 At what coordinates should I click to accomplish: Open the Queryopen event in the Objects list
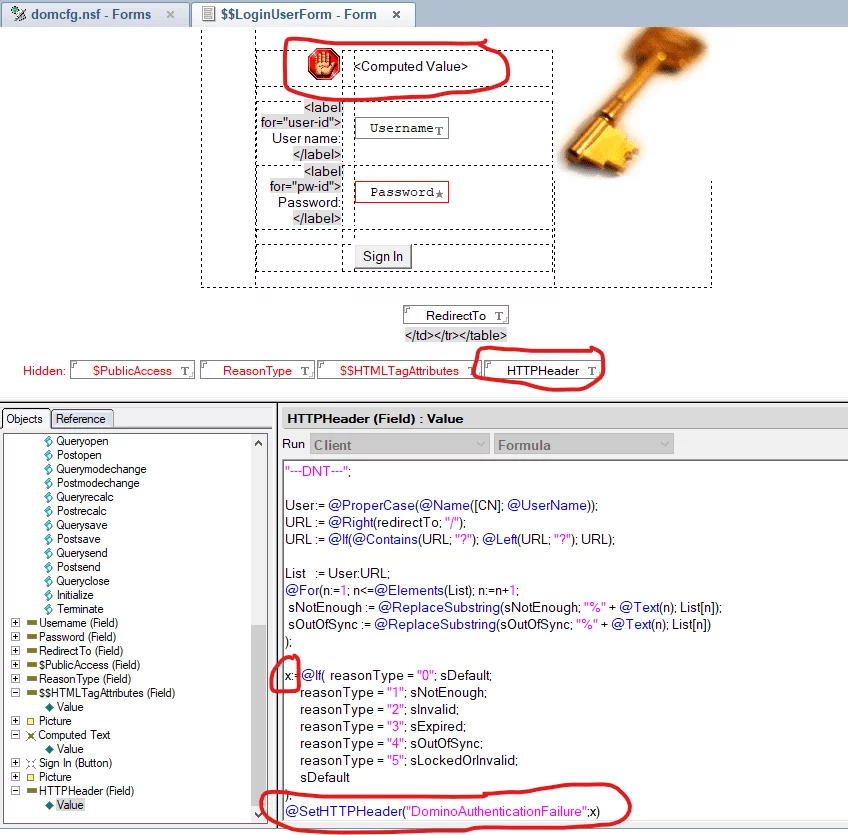[x=82, y=441]
